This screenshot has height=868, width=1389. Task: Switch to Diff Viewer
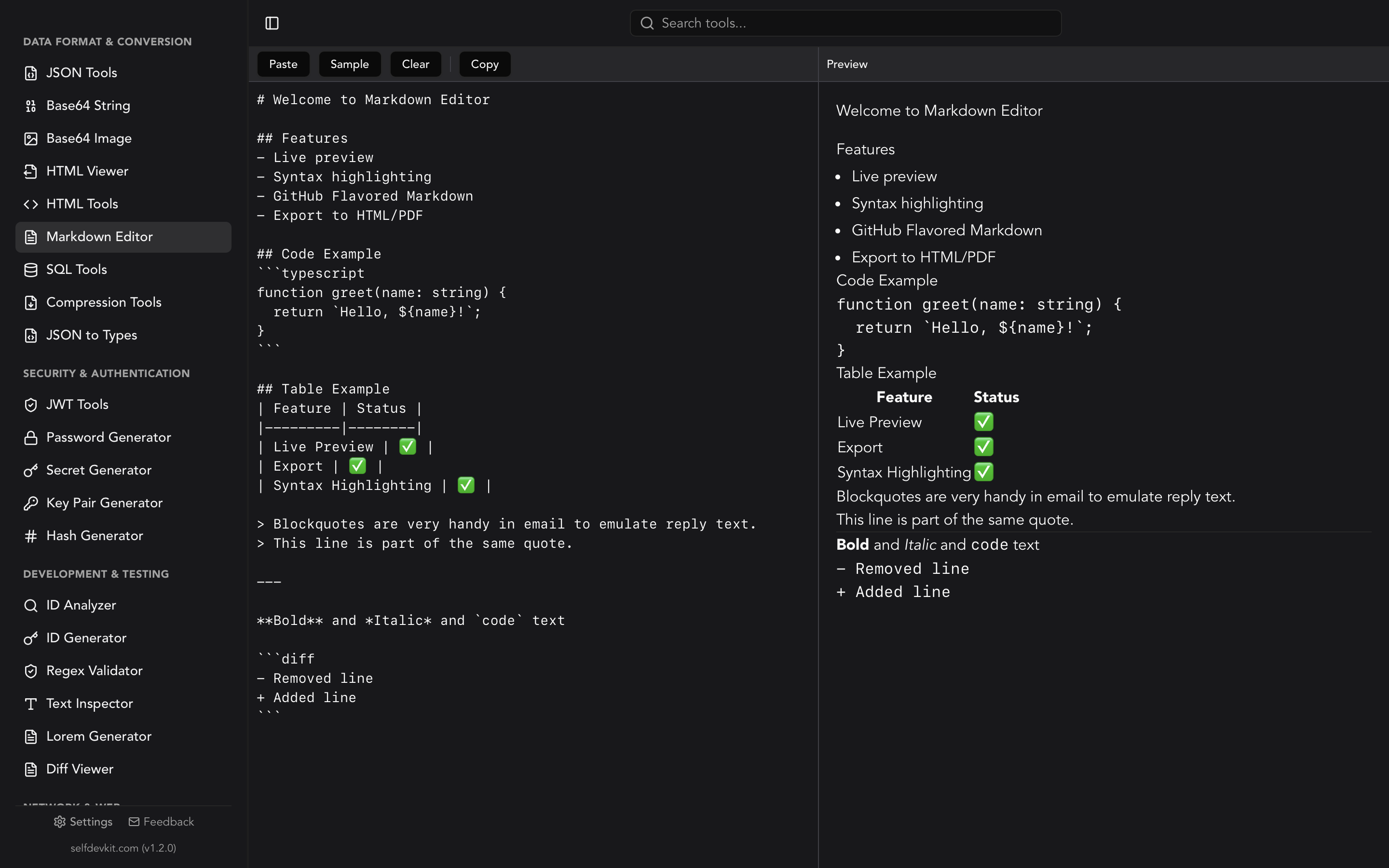coord(123,769)
